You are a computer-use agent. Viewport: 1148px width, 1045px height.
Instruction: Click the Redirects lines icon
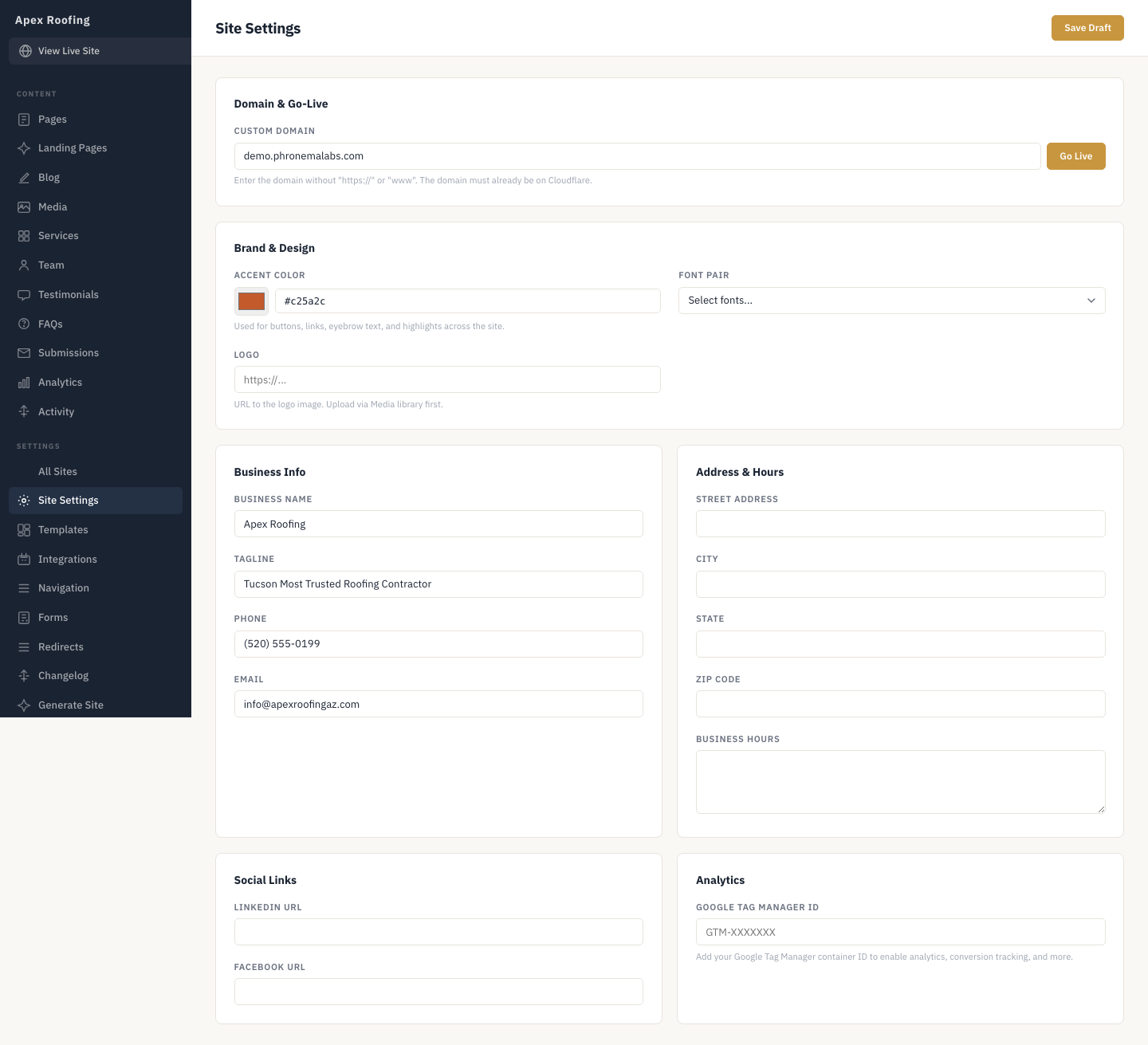[24, 647]
